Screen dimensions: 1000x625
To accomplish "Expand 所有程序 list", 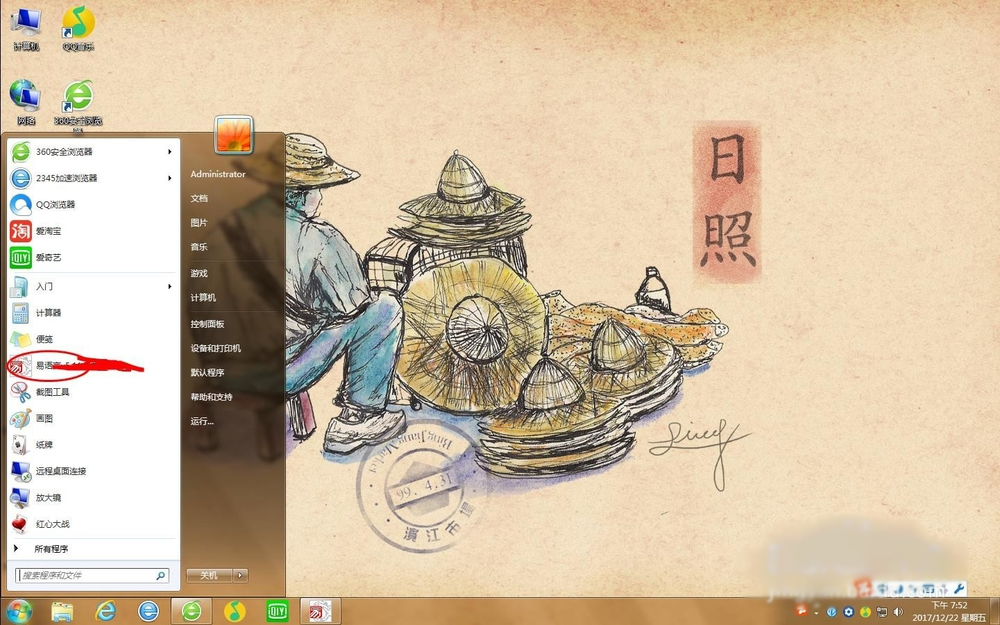I will coord(92,548).
